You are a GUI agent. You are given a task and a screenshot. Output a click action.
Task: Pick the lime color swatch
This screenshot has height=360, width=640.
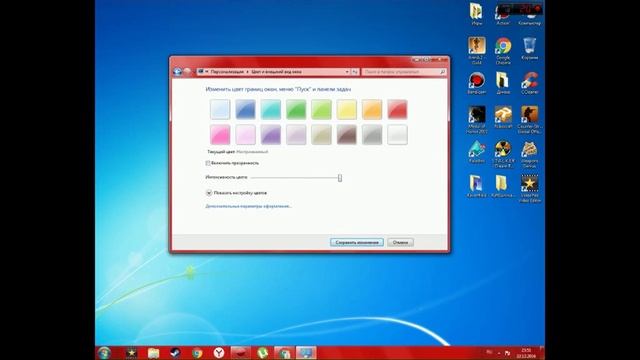[x=322, y=109]
